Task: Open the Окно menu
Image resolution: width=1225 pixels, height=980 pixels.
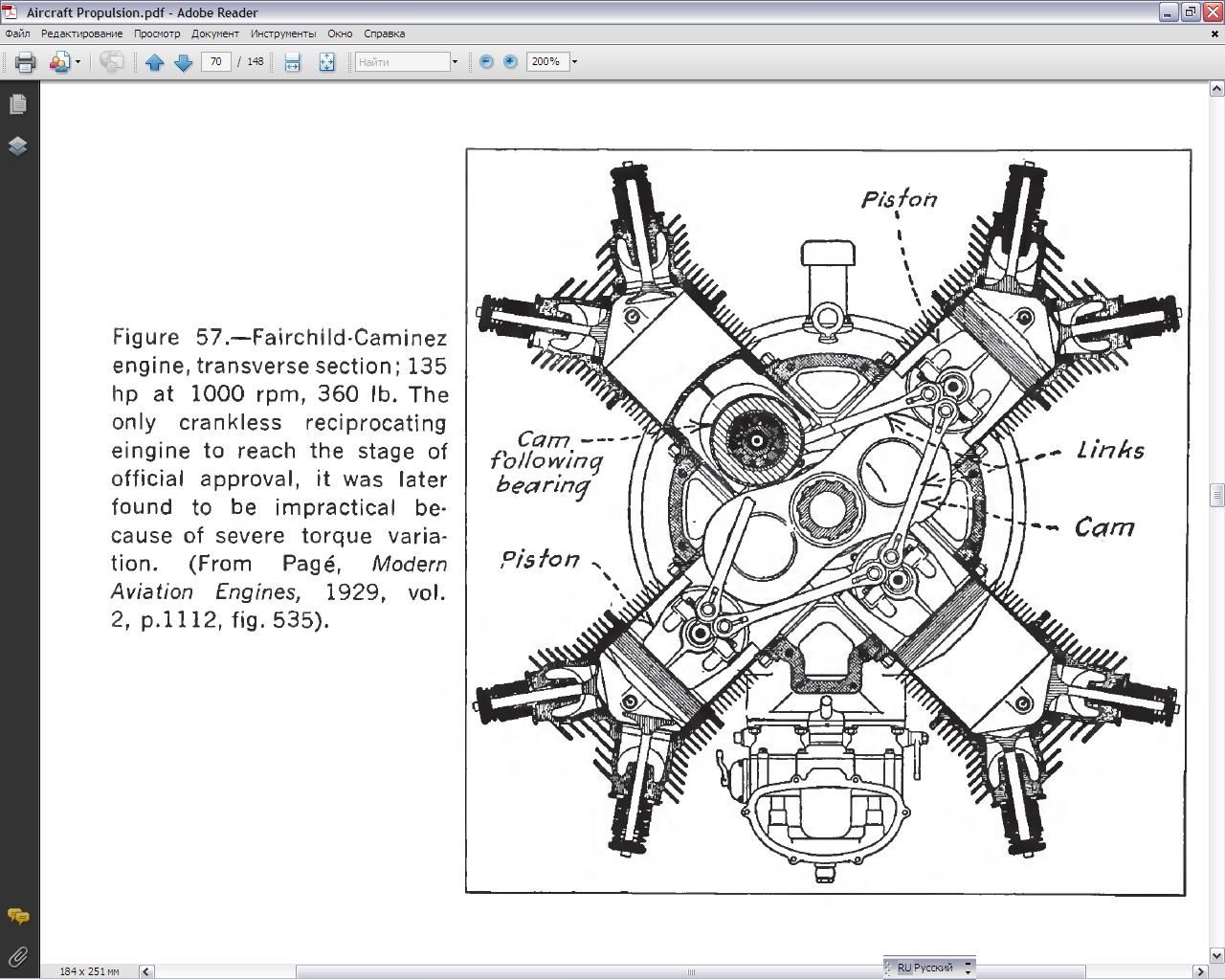Action: pyautogui.click(x=340, y=33)
